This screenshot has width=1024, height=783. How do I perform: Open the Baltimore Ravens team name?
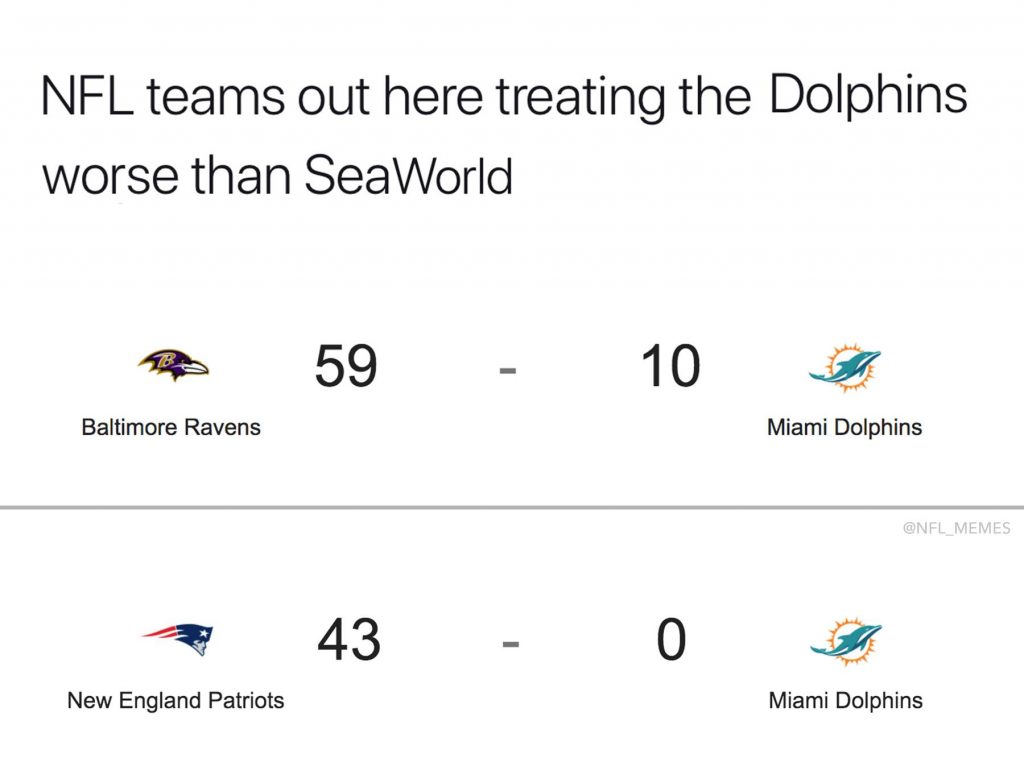(171, 428)
